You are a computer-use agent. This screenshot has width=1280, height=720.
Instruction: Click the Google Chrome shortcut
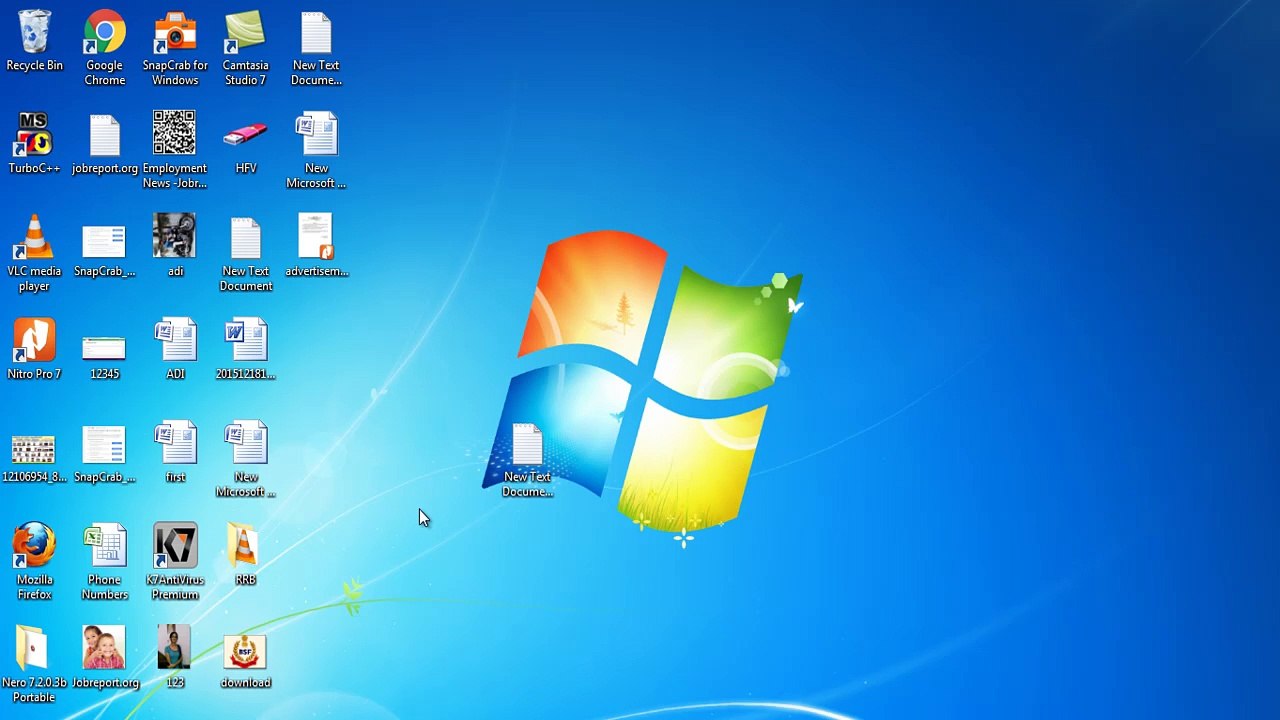[x=104, y=48]
